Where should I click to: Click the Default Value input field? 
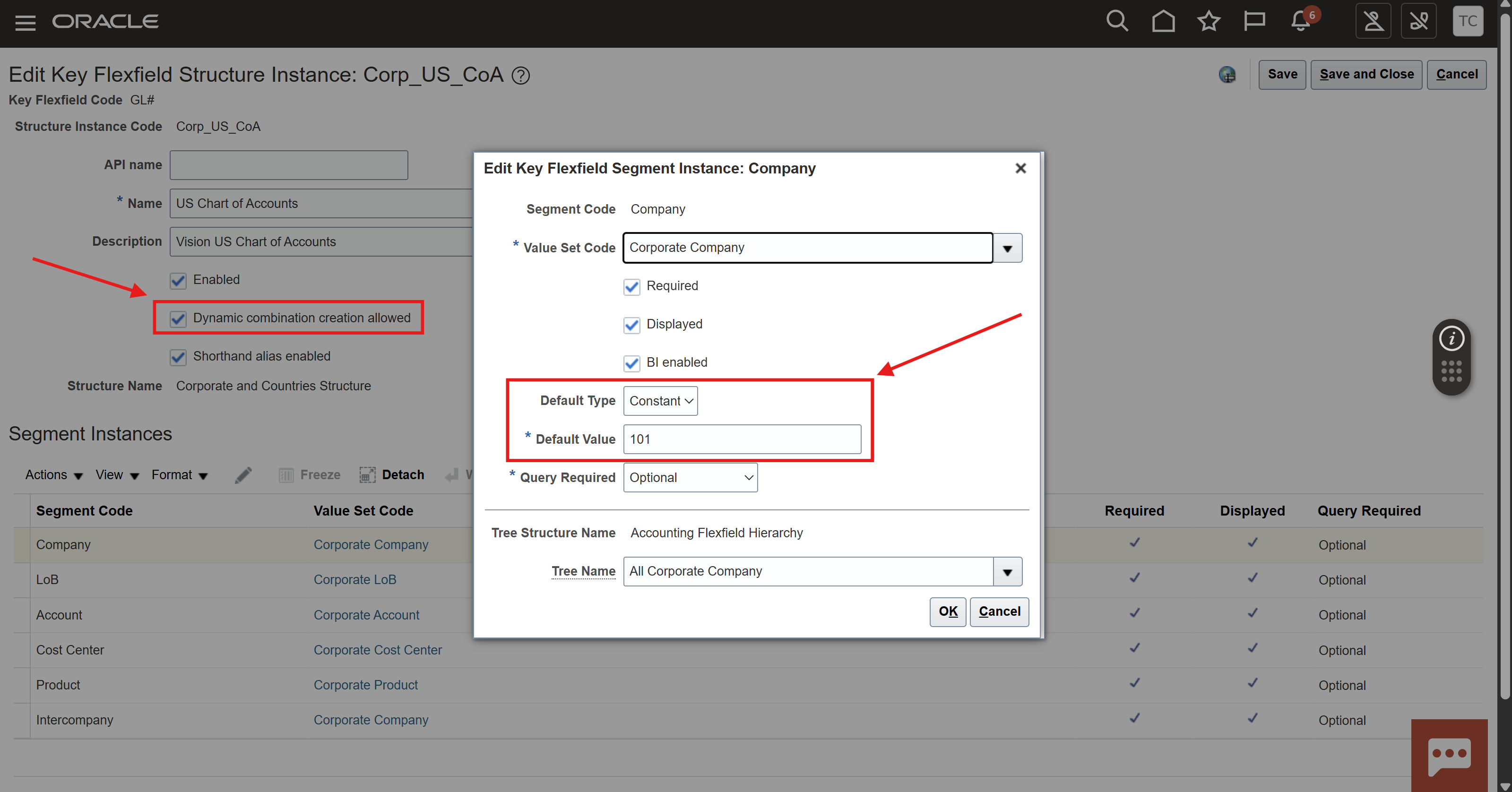742,439
